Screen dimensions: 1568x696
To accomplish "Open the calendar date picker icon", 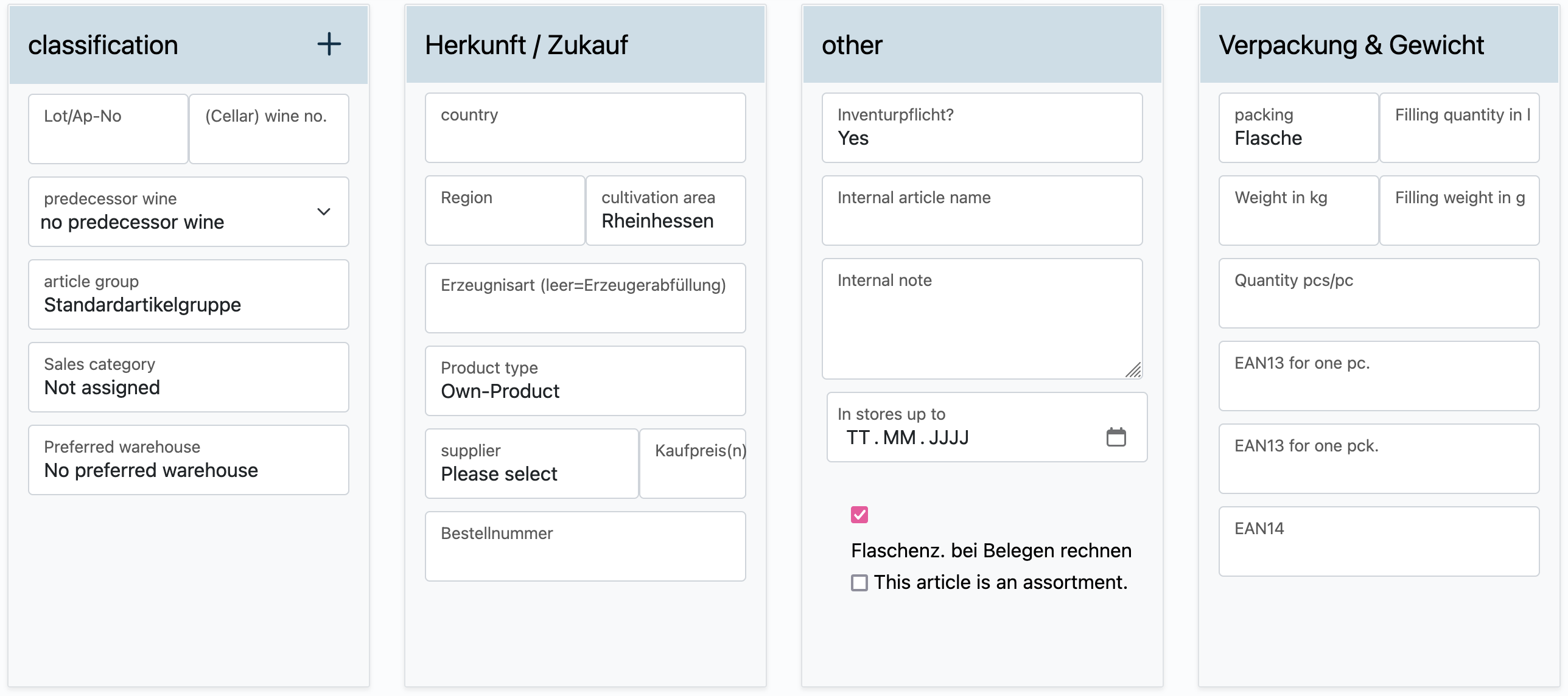I will coord(1116,437).
